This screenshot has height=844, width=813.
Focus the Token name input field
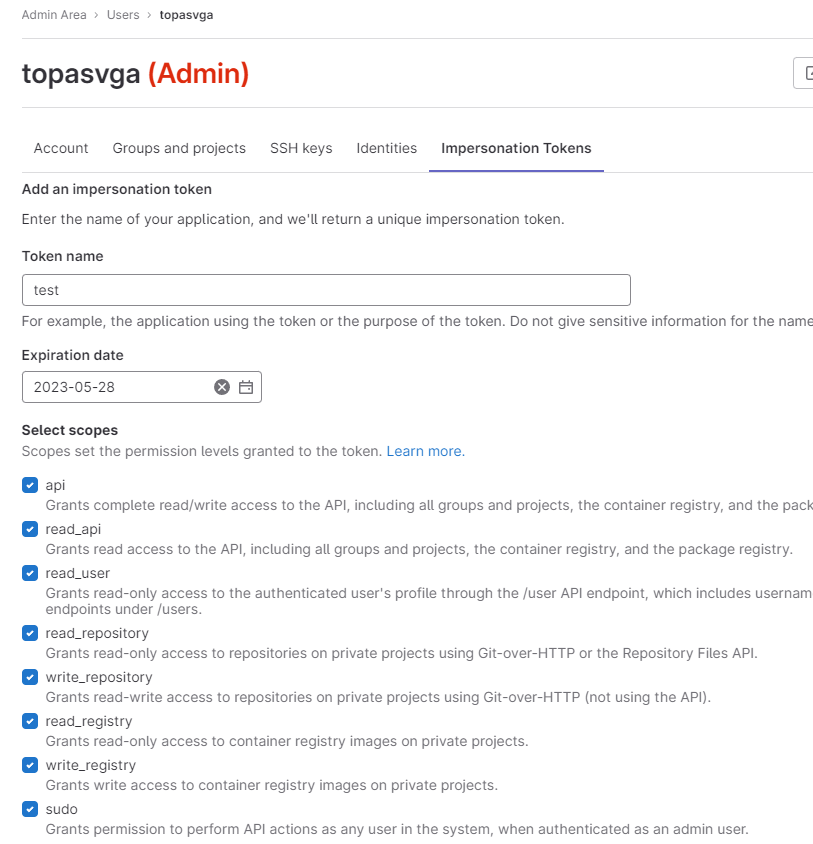[326, 290]
